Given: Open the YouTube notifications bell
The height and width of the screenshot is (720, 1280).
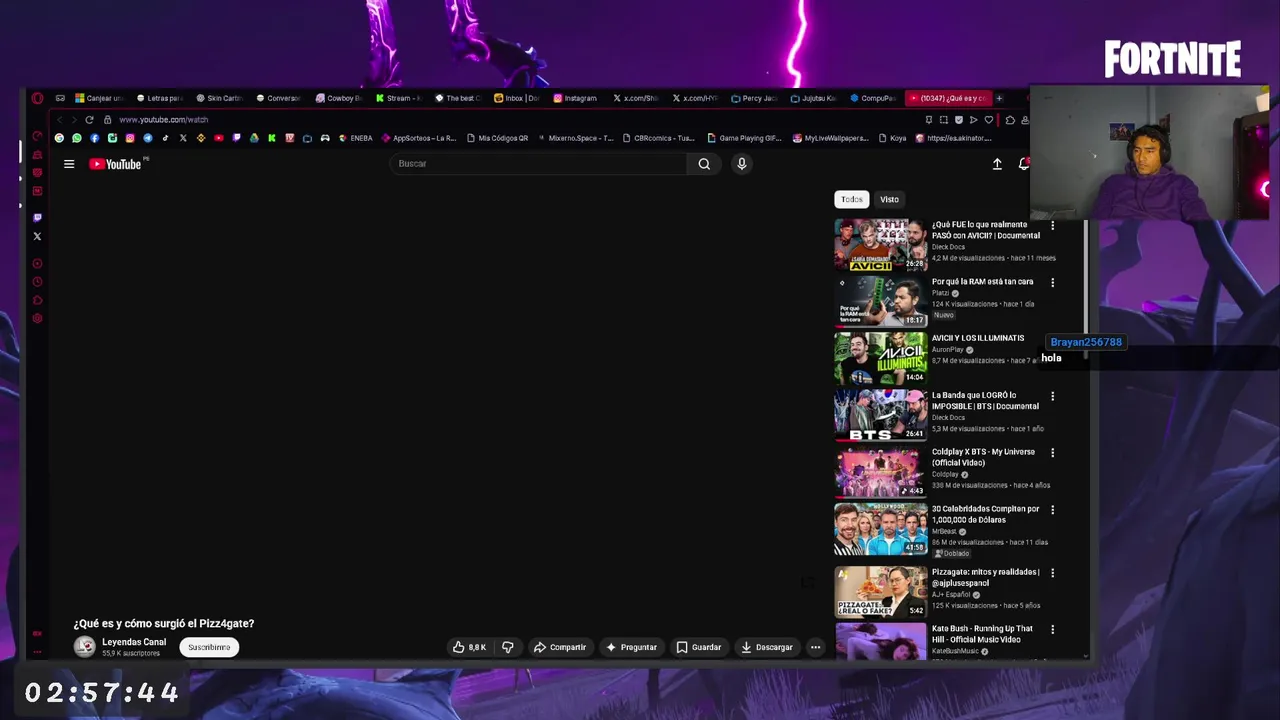Looking at the screenshot, I should (x=1024, y=164).
